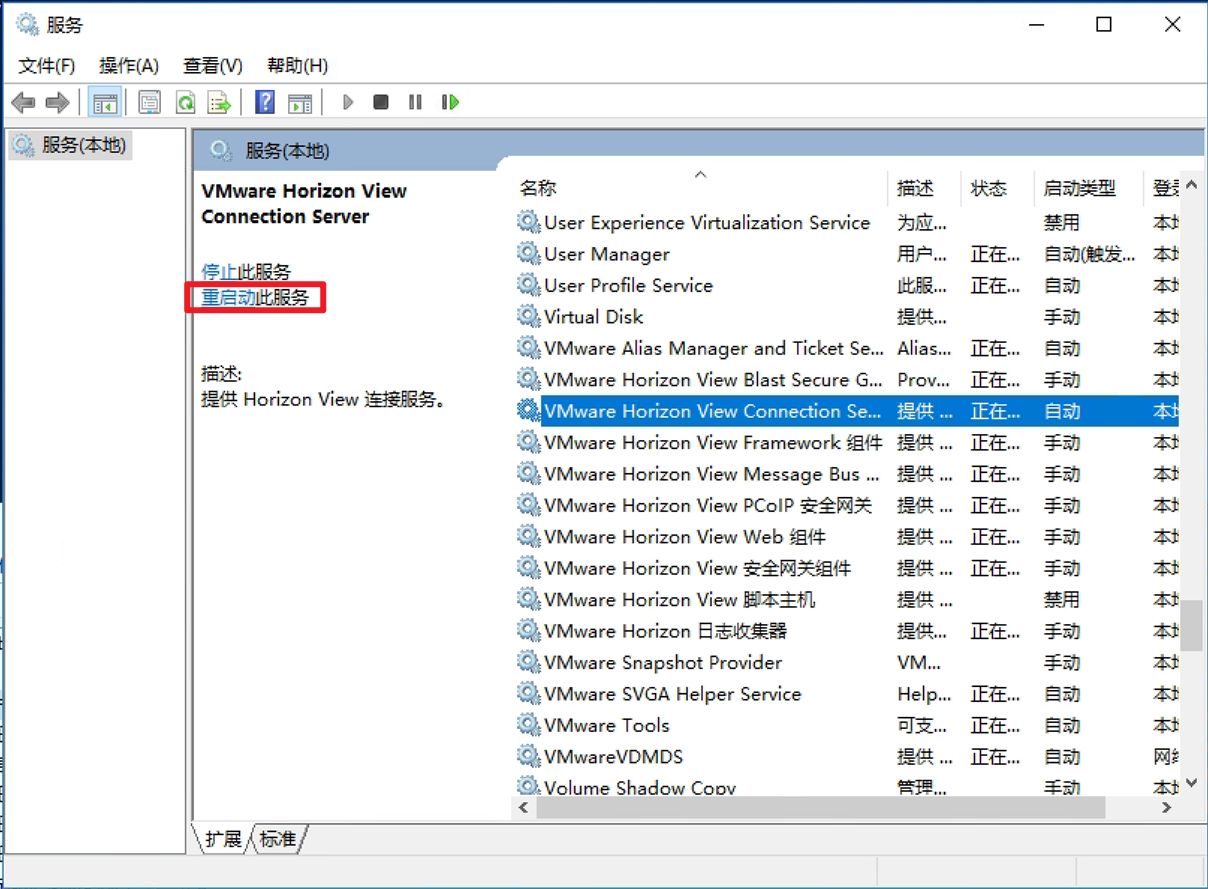Click the green Refresh toolbar icon
The height and width of the screenshot is (889, 1208).
pos(185,102)
